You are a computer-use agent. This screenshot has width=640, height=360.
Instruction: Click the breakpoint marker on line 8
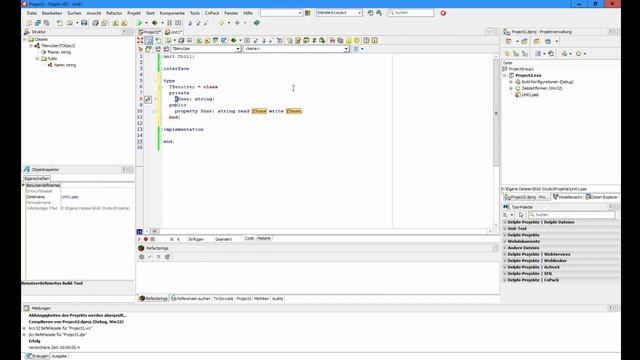(x=148, y=99)
